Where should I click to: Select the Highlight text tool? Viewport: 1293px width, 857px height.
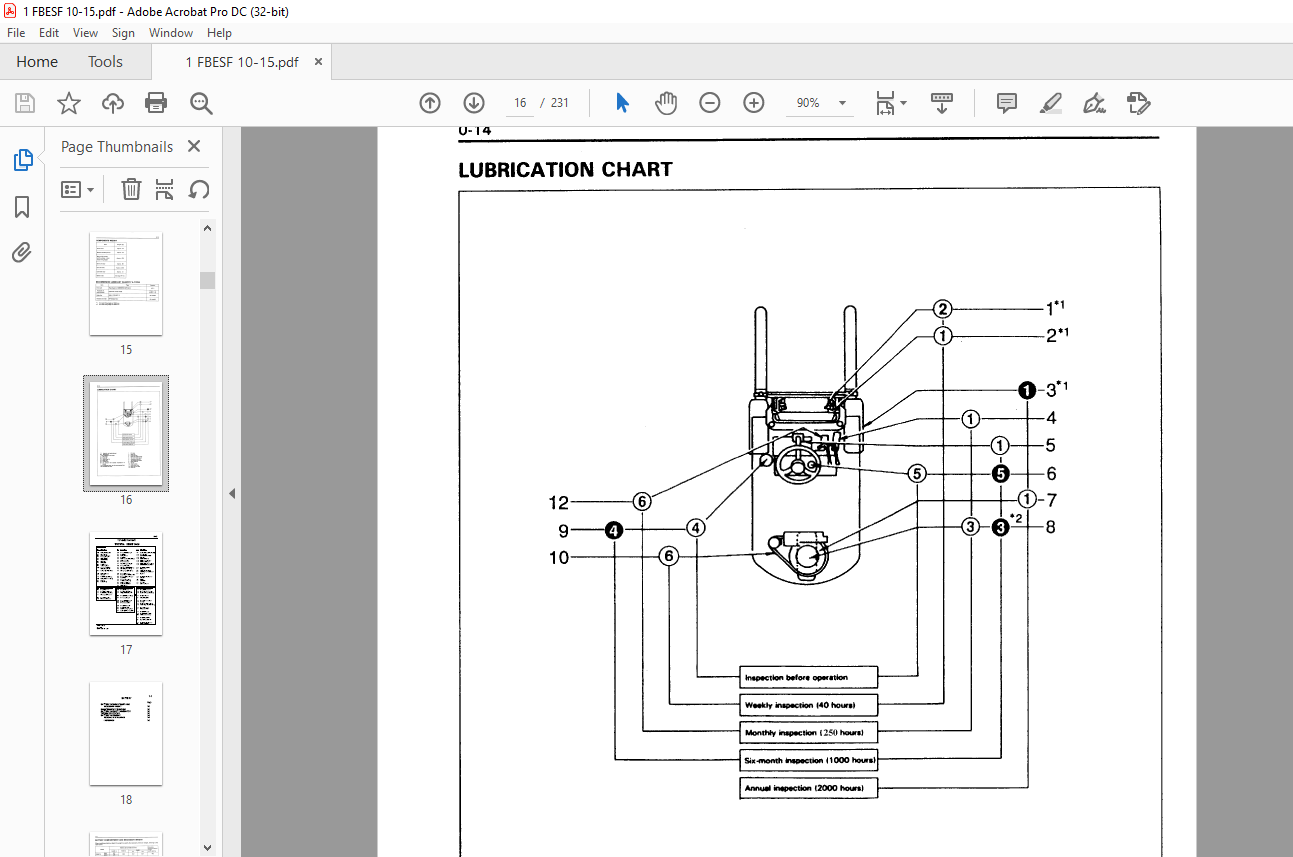1050,103
